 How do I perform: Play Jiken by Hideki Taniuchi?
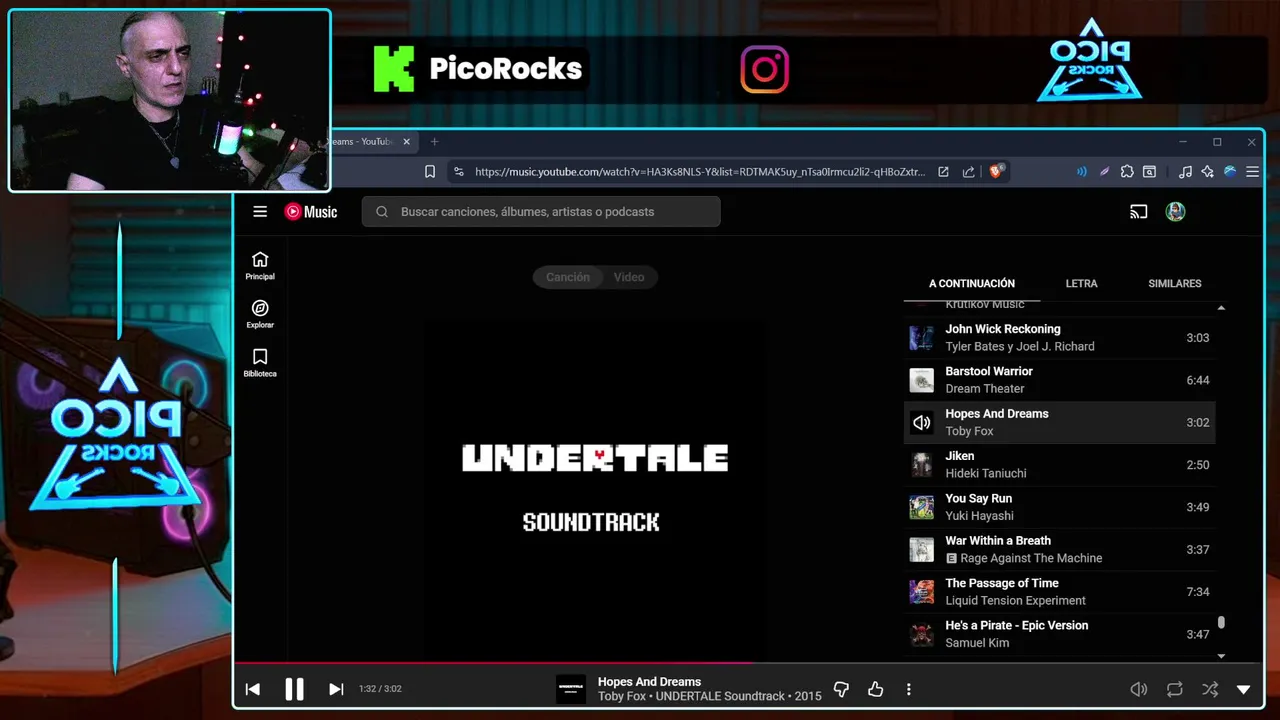1059,465
